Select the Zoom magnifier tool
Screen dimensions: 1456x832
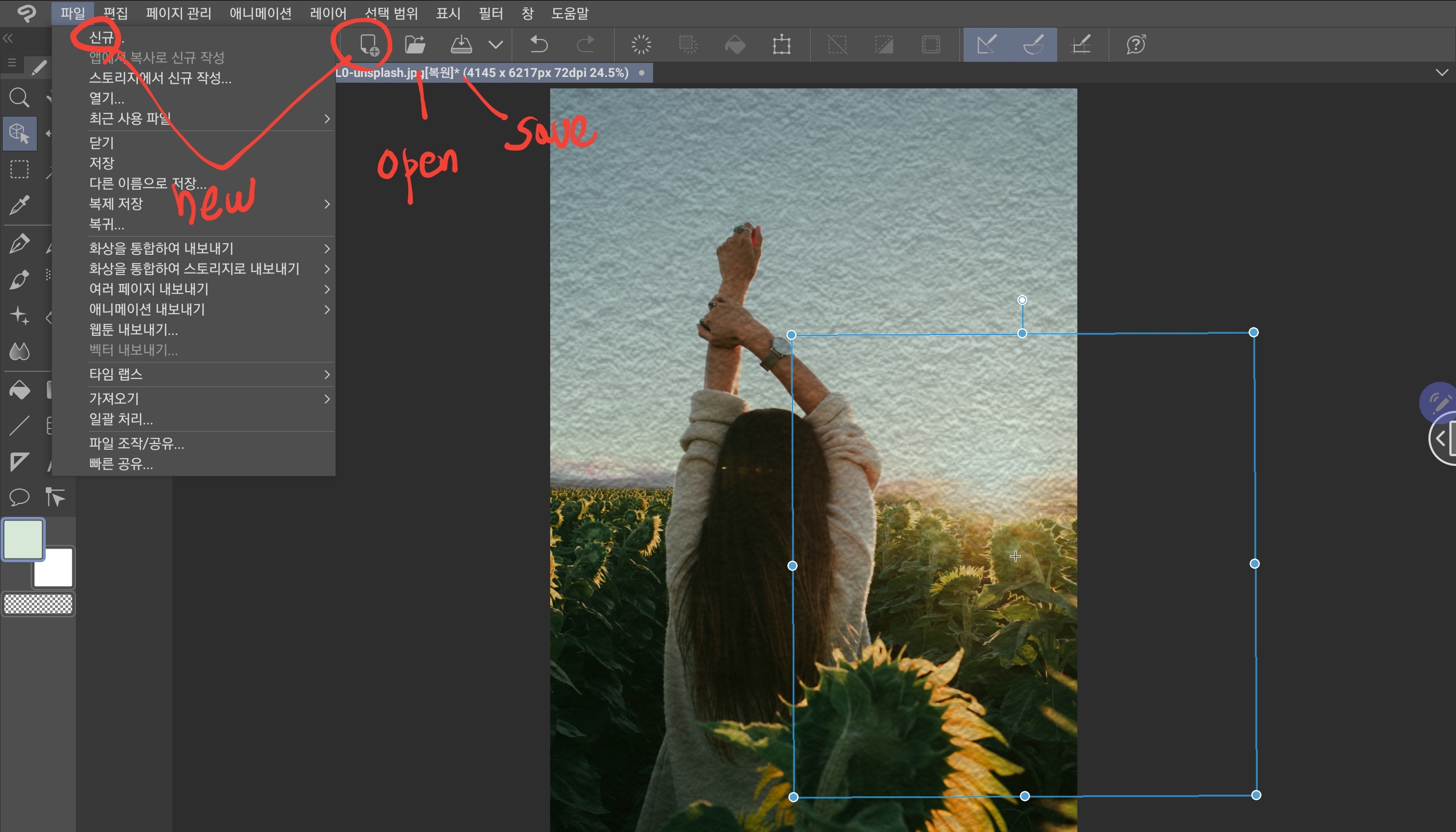pyautogui.click(x=19, y=98)
